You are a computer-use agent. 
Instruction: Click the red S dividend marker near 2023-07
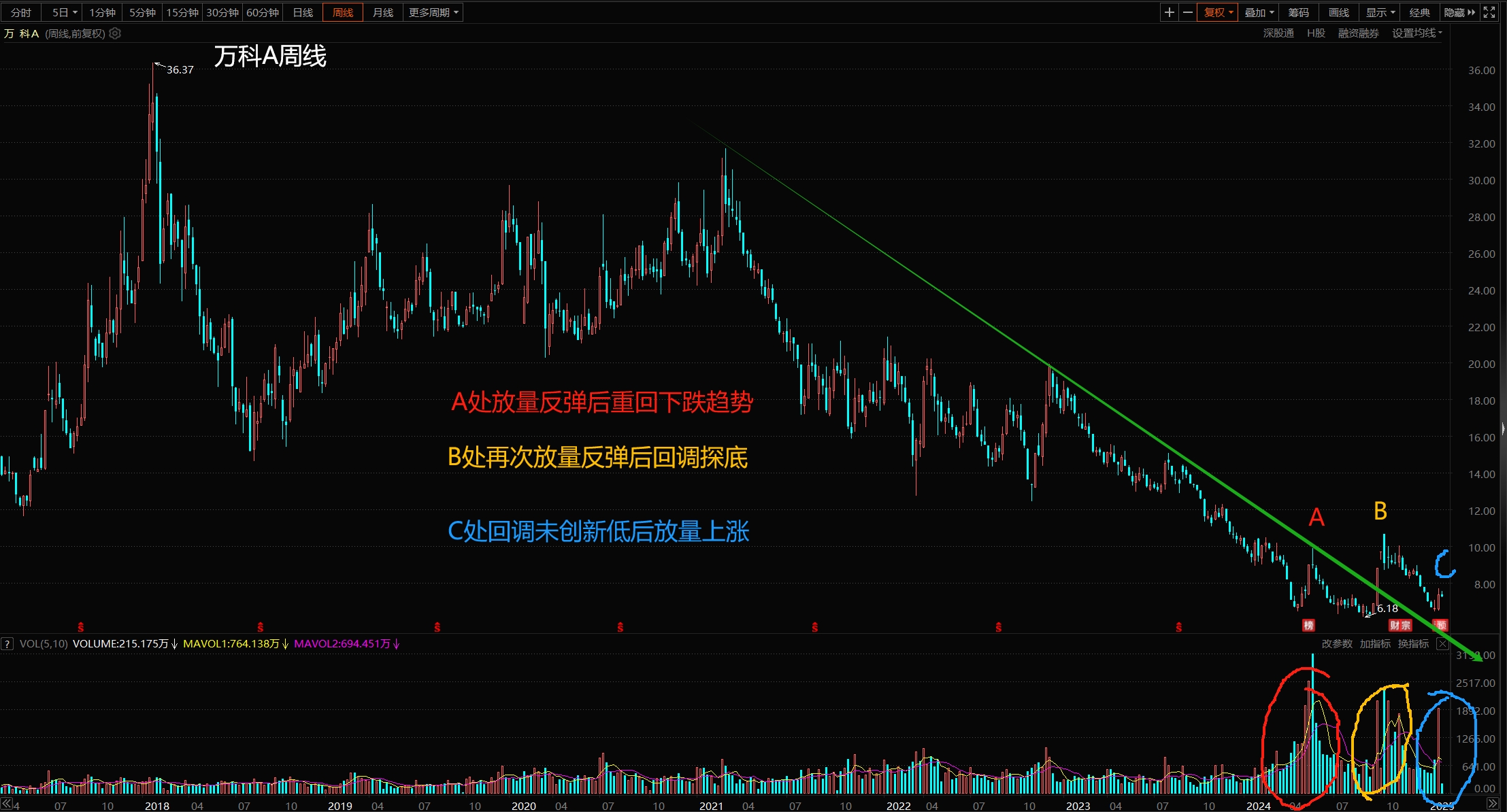click(x=1179, y=627)
